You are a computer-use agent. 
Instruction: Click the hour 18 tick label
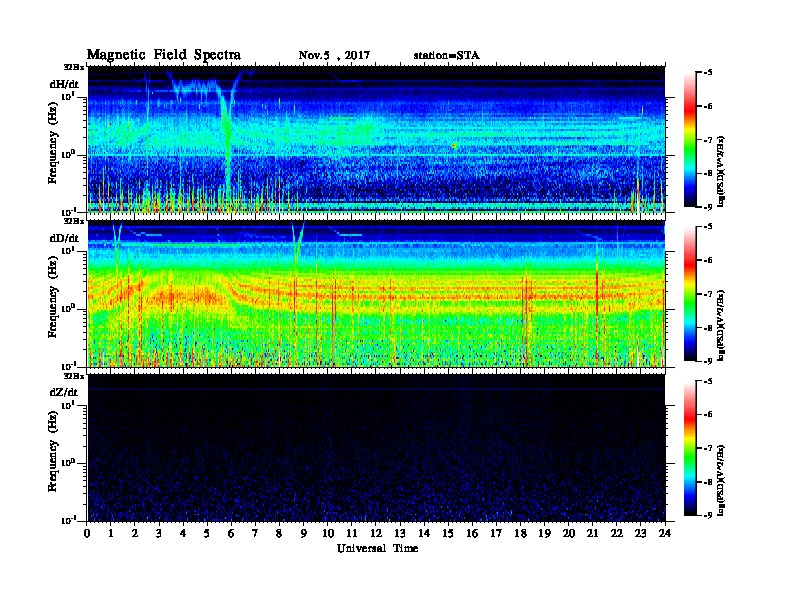click(x=520, y=534)
